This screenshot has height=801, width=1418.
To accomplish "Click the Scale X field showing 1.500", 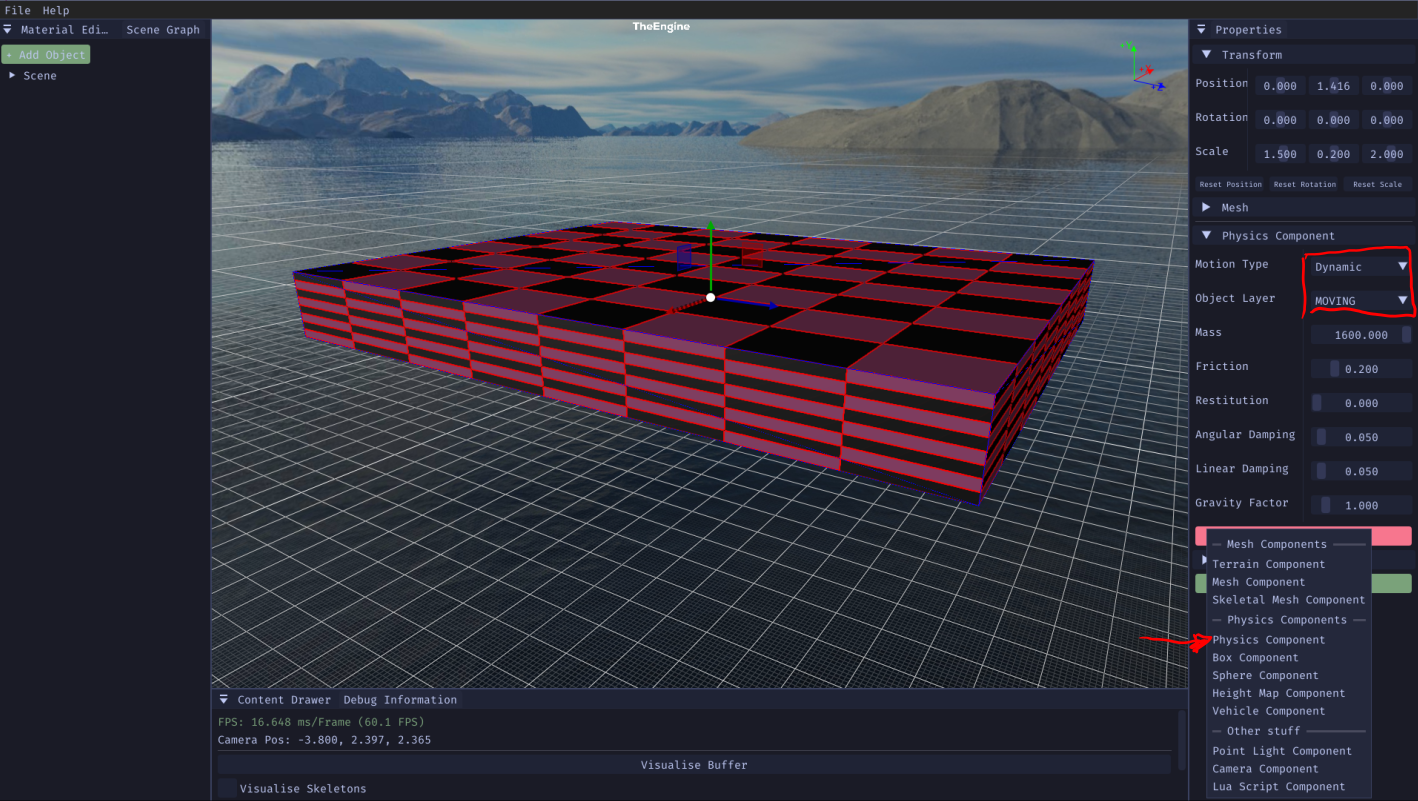I will [x=1279, y=154].
